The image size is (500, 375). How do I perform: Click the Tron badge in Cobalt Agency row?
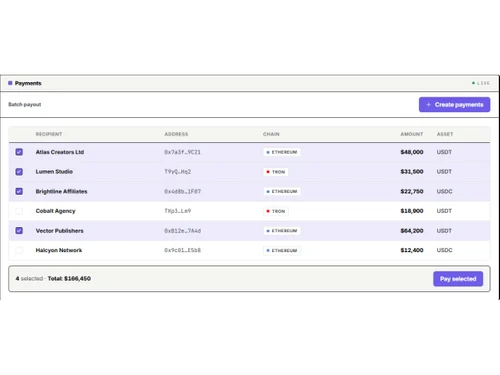pos(276,211)
